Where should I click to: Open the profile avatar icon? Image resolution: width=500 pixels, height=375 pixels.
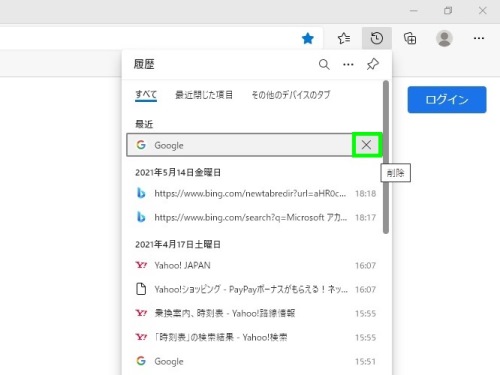coord(444,38)
